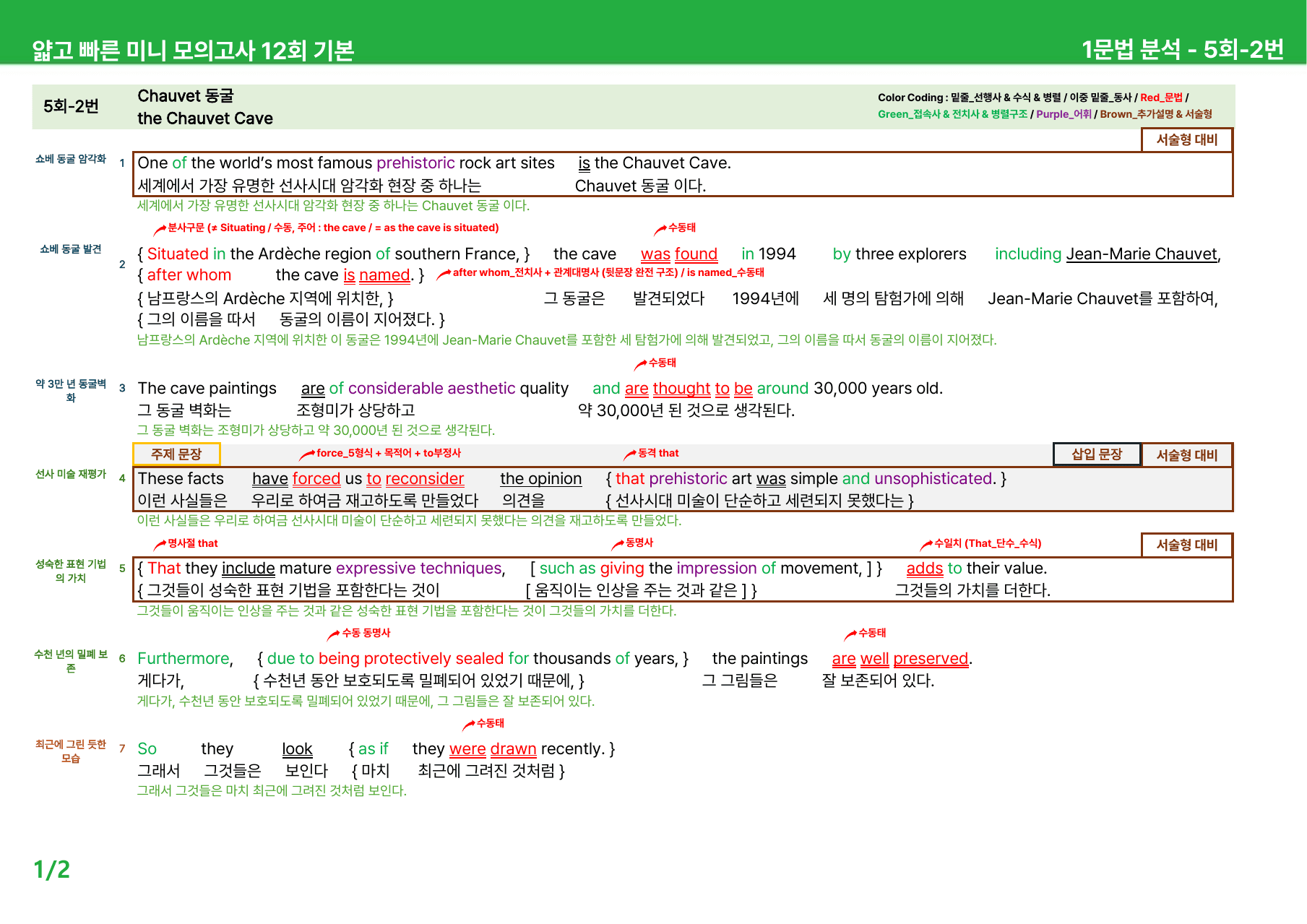Click the English subtitle 'the Chauvet Cave'
This screenshot has height=924, width=1307.
click(205, 118)
